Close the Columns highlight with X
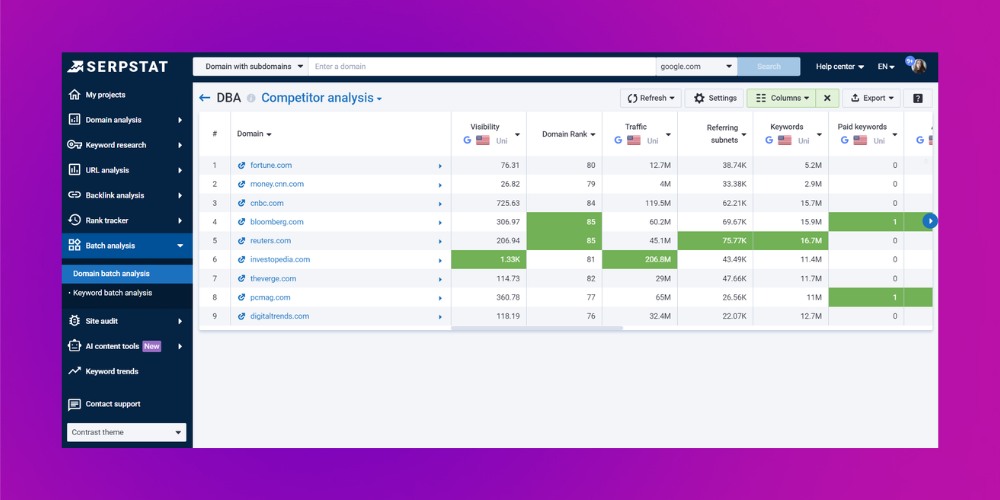 [x=827, y=98]
